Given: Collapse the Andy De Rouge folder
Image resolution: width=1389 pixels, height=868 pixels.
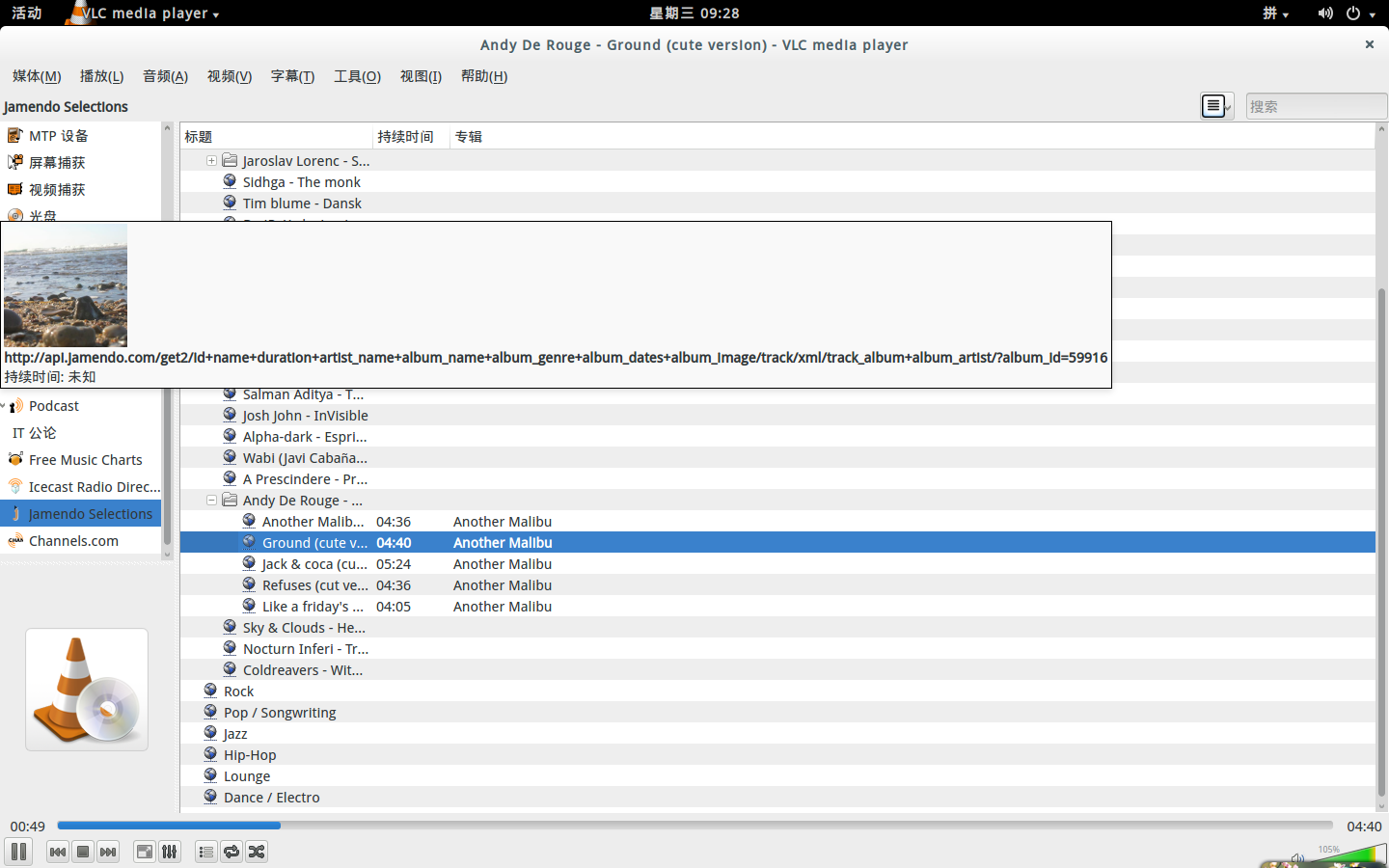Looking at the screenshot, I should point(211,501).
